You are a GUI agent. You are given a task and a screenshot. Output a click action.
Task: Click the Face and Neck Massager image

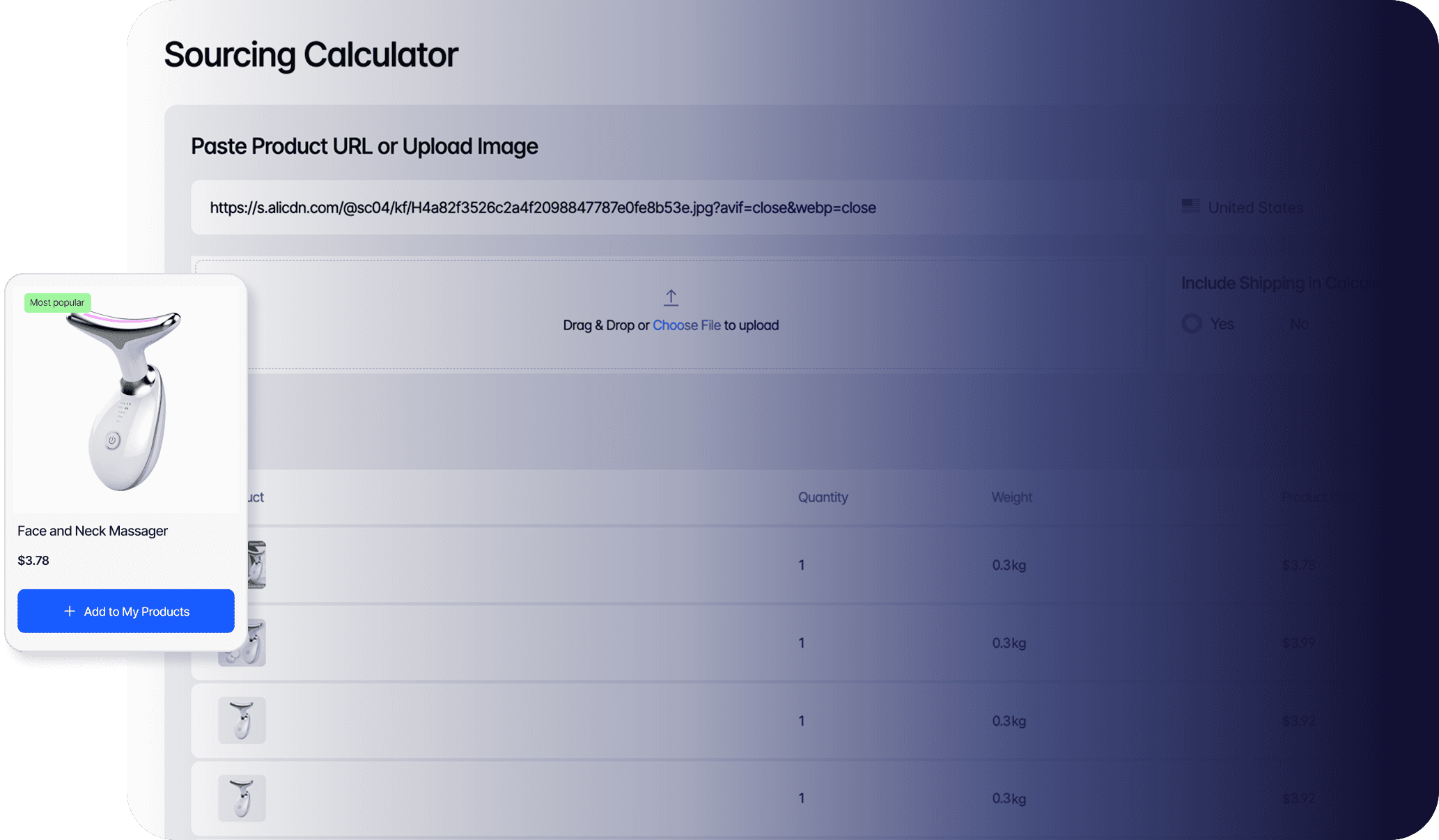coord(126,400)
